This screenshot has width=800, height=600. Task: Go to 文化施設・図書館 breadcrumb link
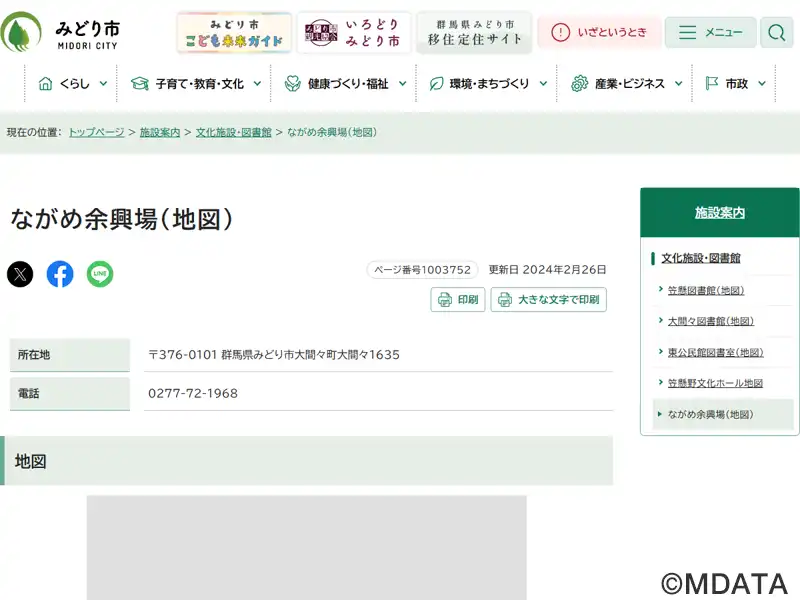pos(234,133)
